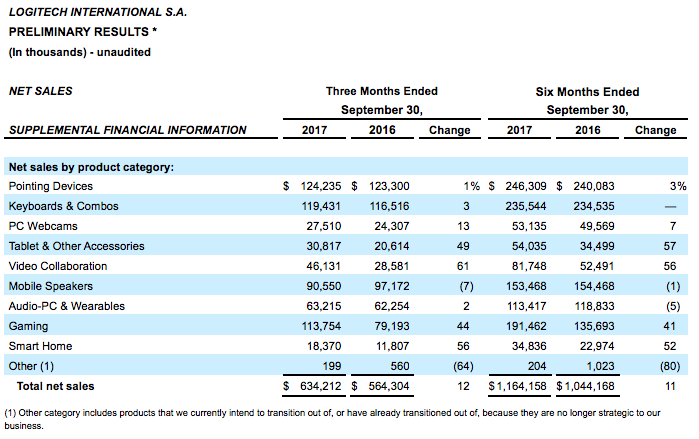Select the value 135,693
Image resolution: width=699 pixels, height=439 pixels.
click(x=594, y=326)
